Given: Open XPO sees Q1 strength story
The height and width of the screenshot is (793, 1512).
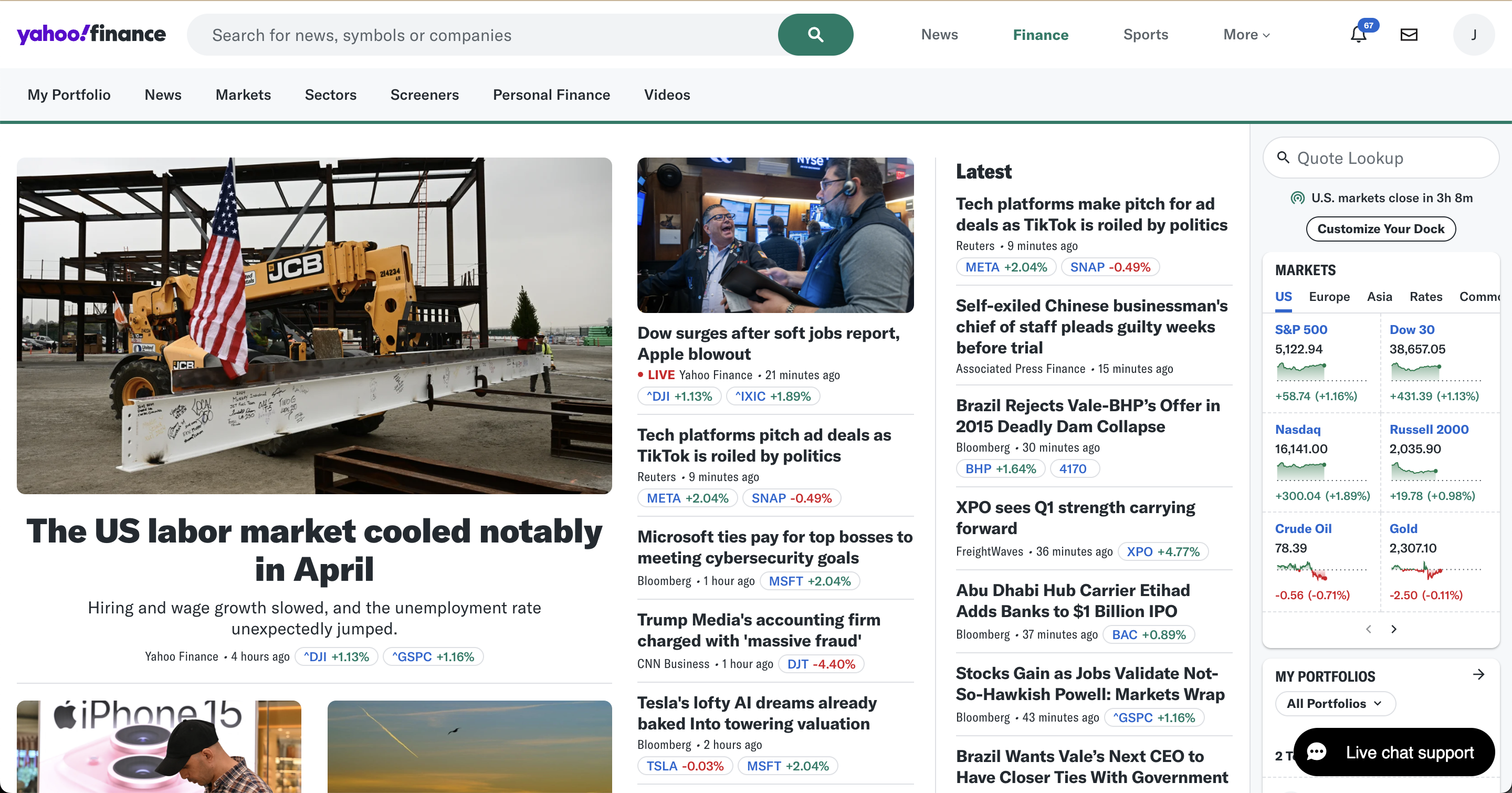Looking at the screenshot, I should click(x=1075, y=517).
